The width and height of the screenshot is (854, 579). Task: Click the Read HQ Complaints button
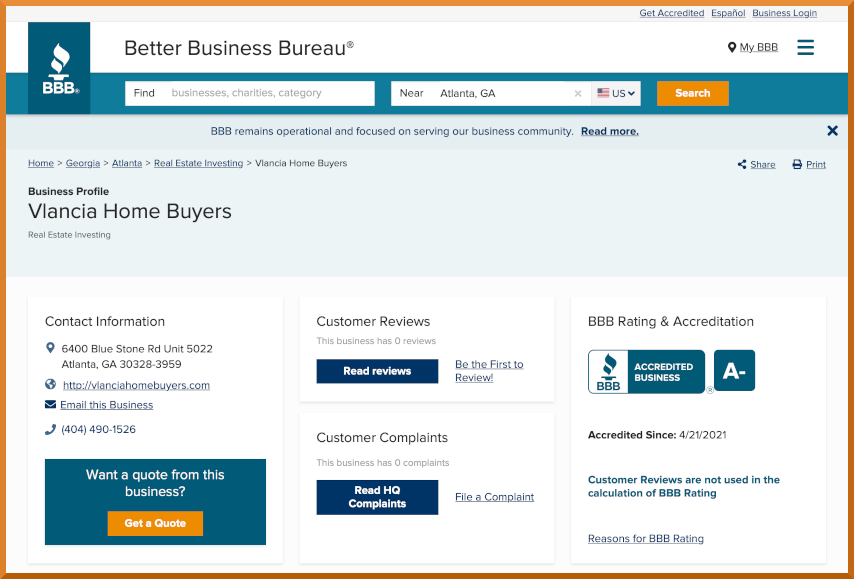377,497
